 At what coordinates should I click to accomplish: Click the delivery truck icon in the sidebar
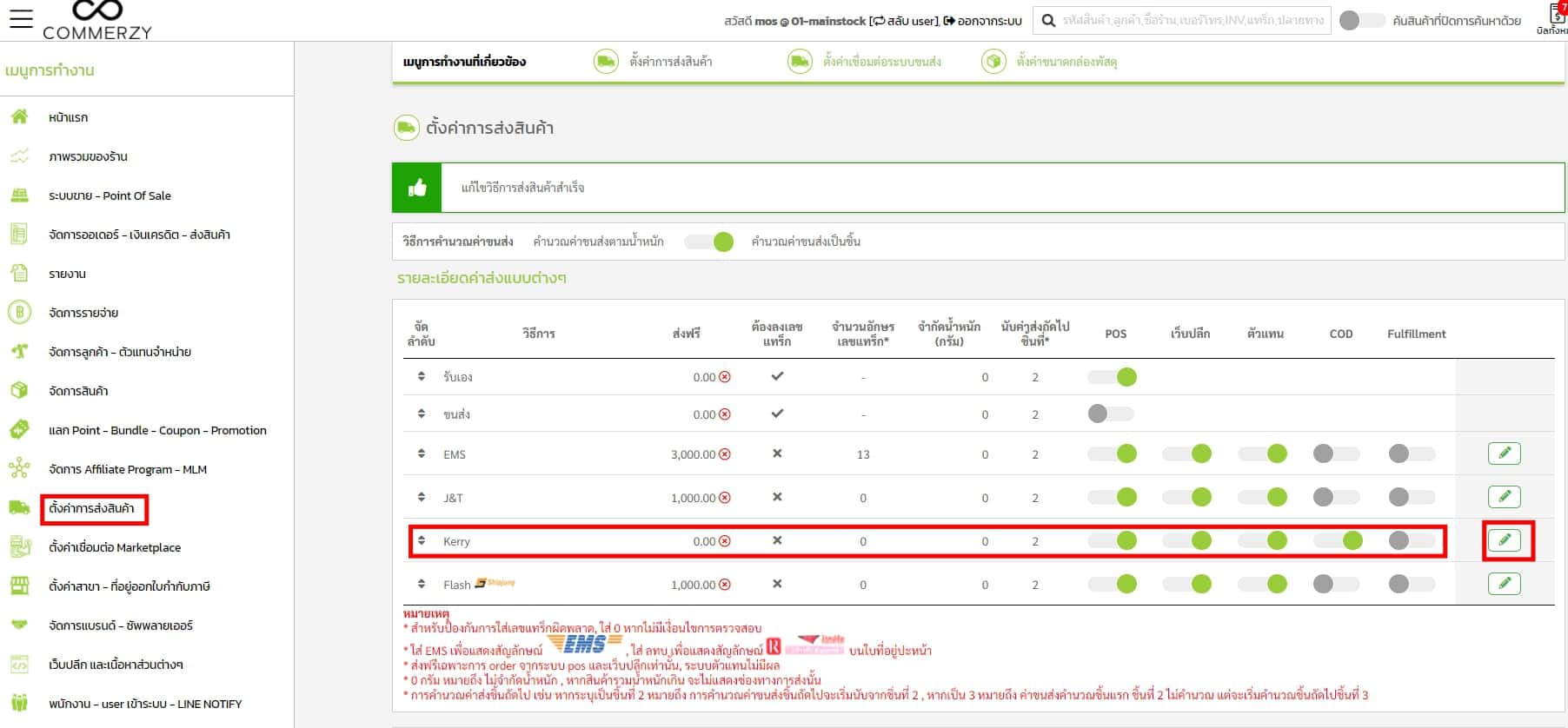19,507
